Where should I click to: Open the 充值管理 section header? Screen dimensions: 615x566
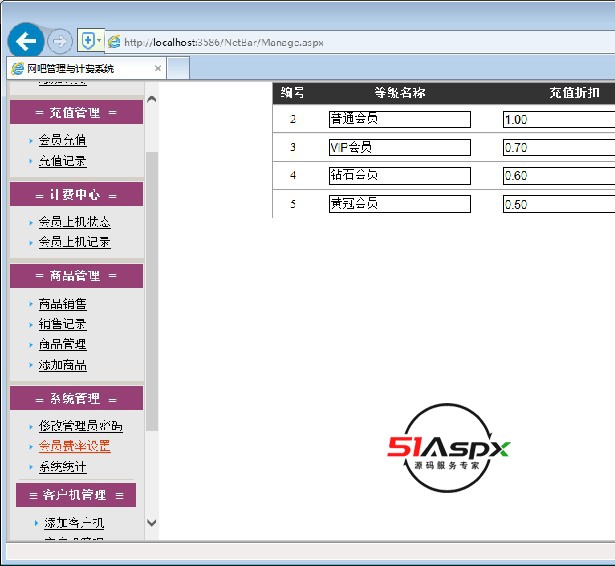[x=76, y=113]
